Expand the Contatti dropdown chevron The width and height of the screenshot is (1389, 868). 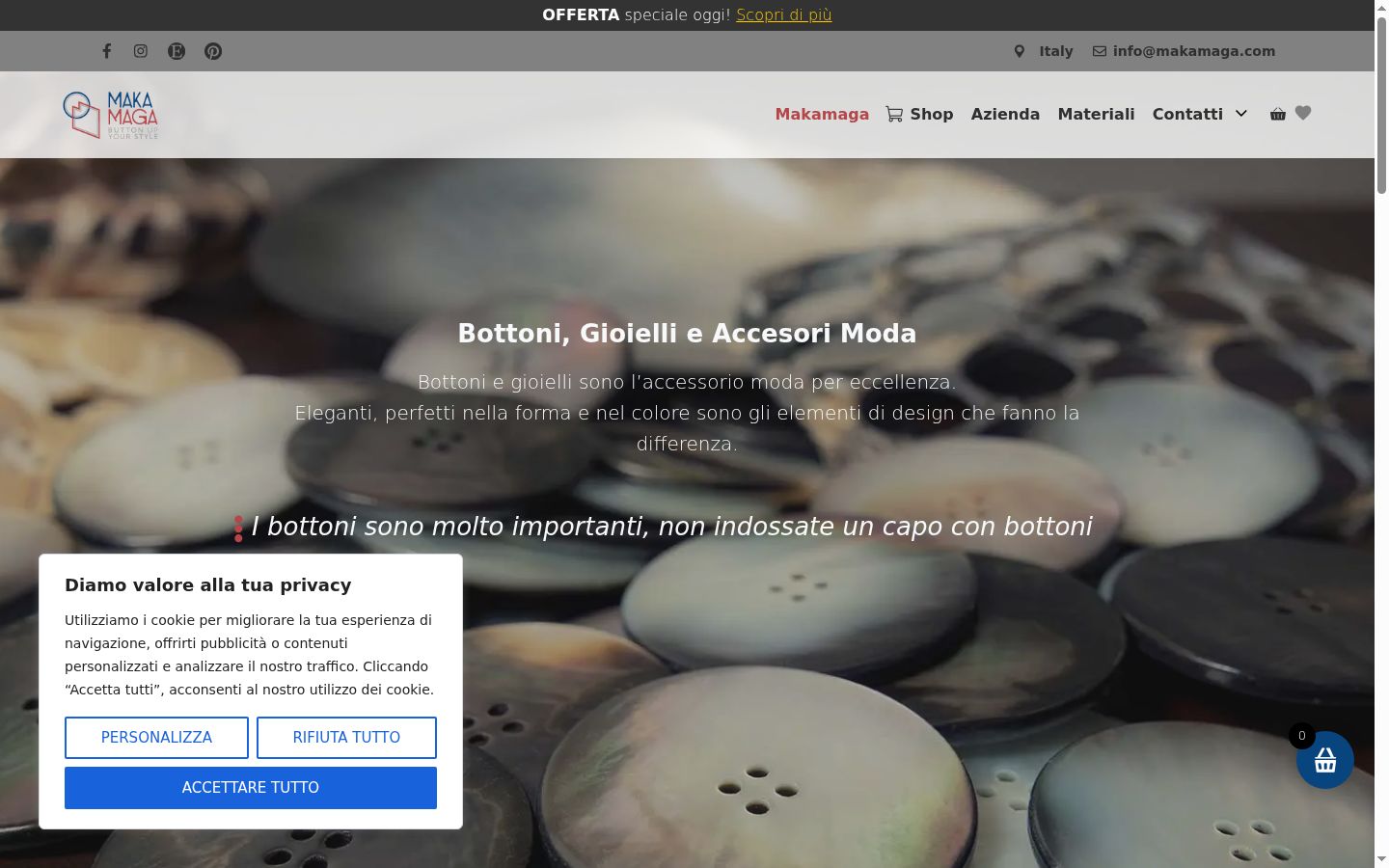pos(1241,114)
